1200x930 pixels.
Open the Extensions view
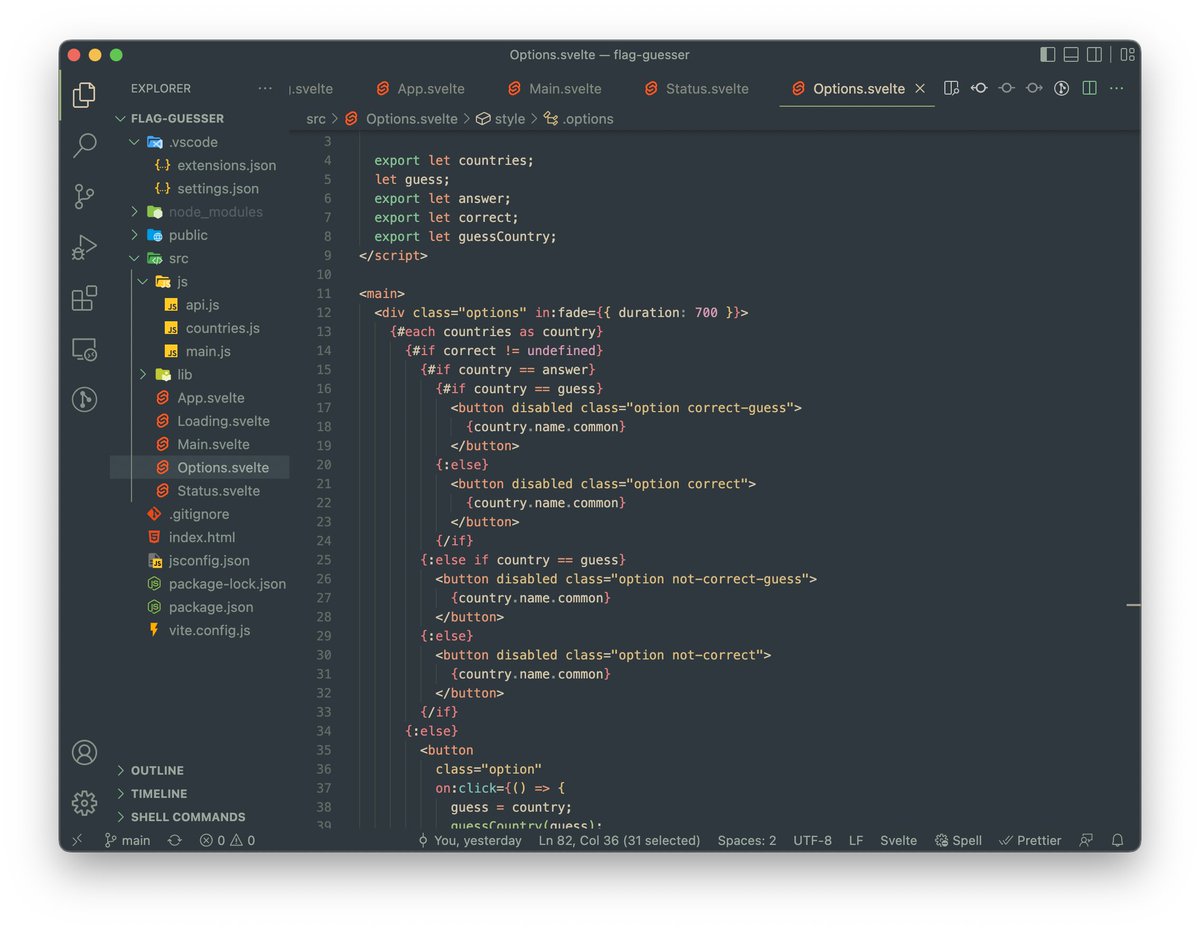85,298
